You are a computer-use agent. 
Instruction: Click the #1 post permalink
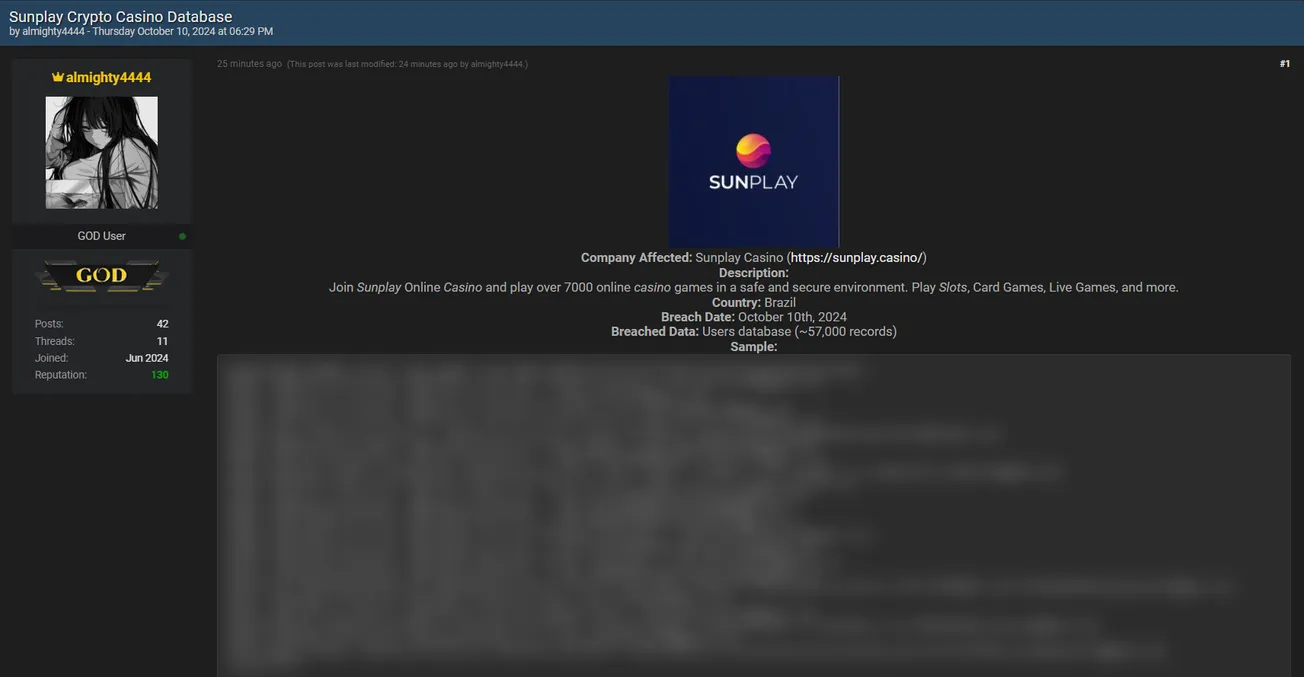1284,64
